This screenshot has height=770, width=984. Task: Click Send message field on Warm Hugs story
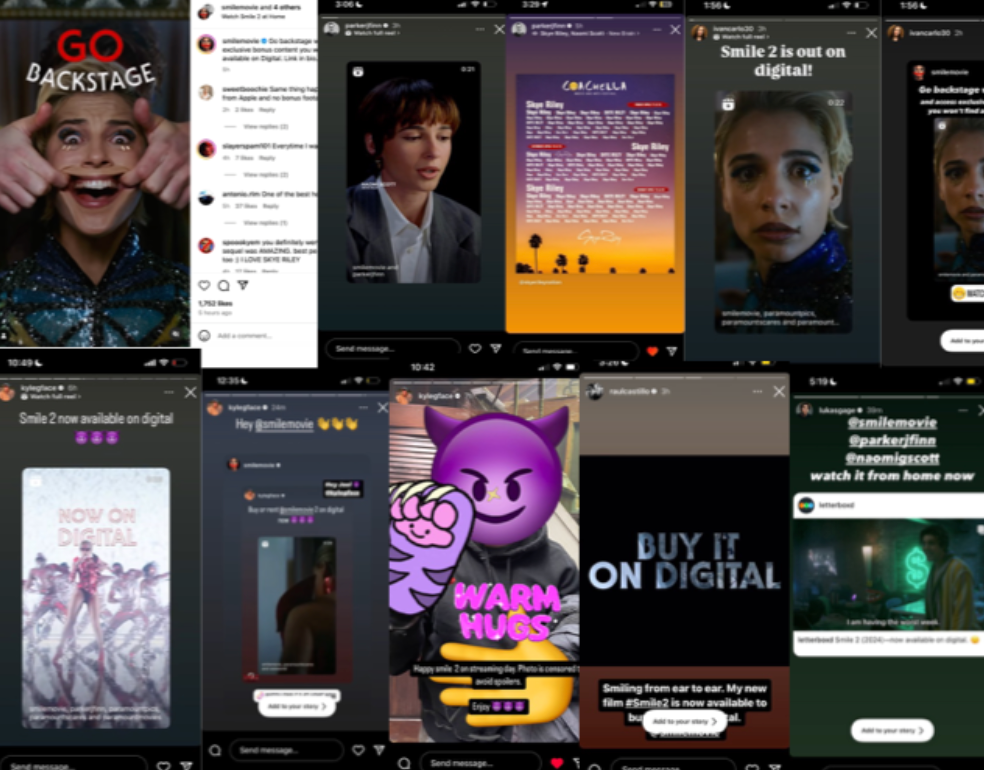click(x=480, y=762)
